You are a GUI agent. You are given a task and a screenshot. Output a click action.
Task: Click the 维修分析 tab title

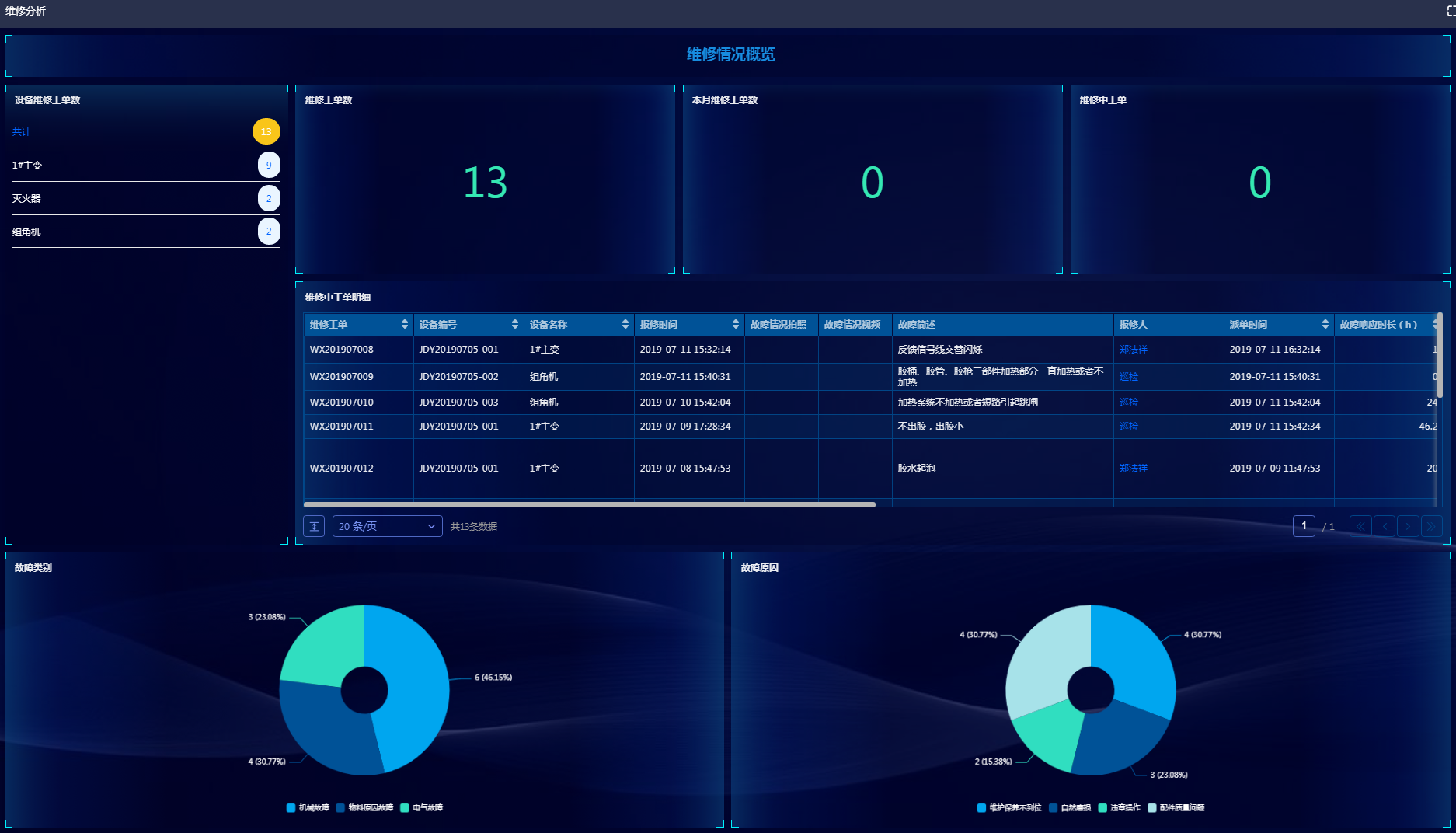(26, 11)
